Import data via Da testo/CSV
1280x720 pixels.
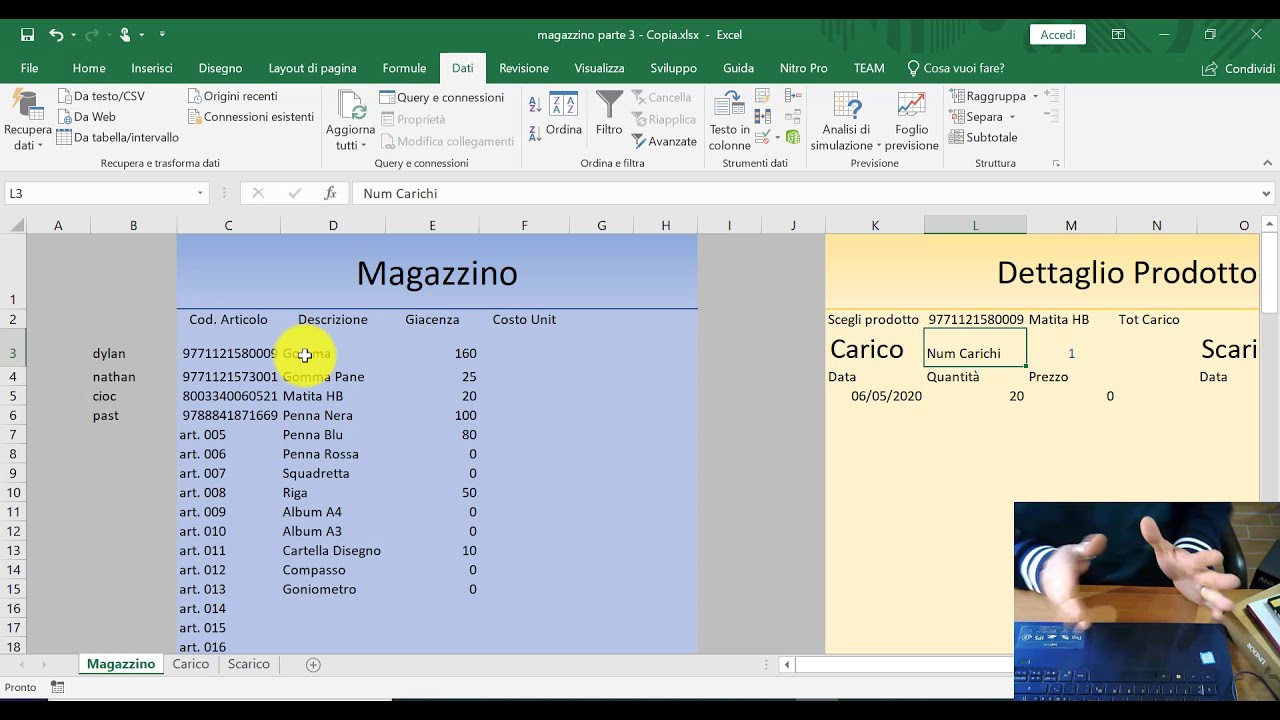(x=101, y=96)
